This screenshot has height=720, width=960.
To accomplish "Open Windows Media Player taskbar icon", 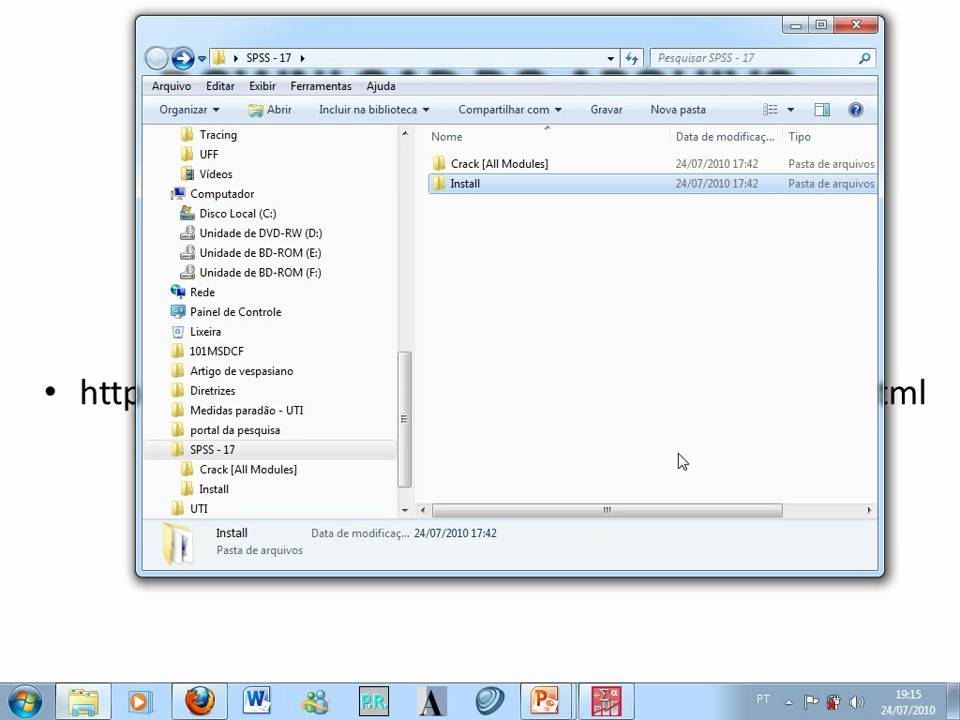I will 140,702.
